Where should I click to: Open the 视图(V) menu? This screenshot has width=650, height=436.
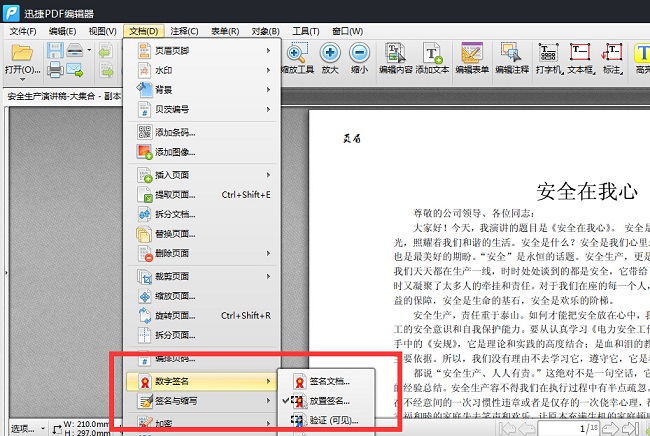[x=102, y=31]
